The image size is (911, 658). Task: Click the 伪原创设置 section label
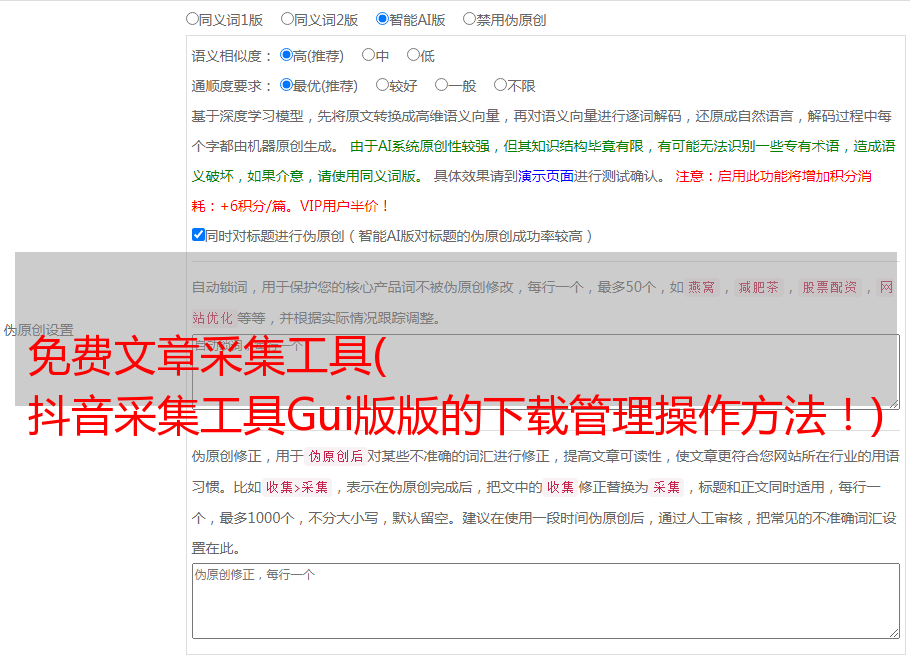point(39,330)
